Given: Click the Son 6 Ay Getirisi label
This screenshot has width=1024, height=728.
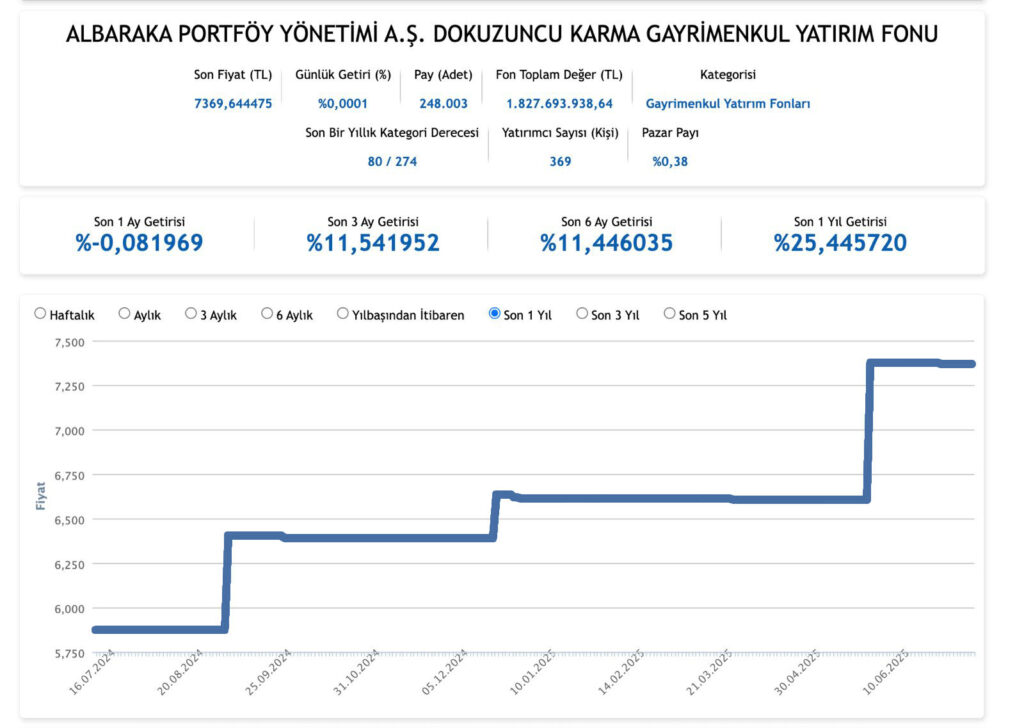Looking at the screenshot, I should coord(606,221).
